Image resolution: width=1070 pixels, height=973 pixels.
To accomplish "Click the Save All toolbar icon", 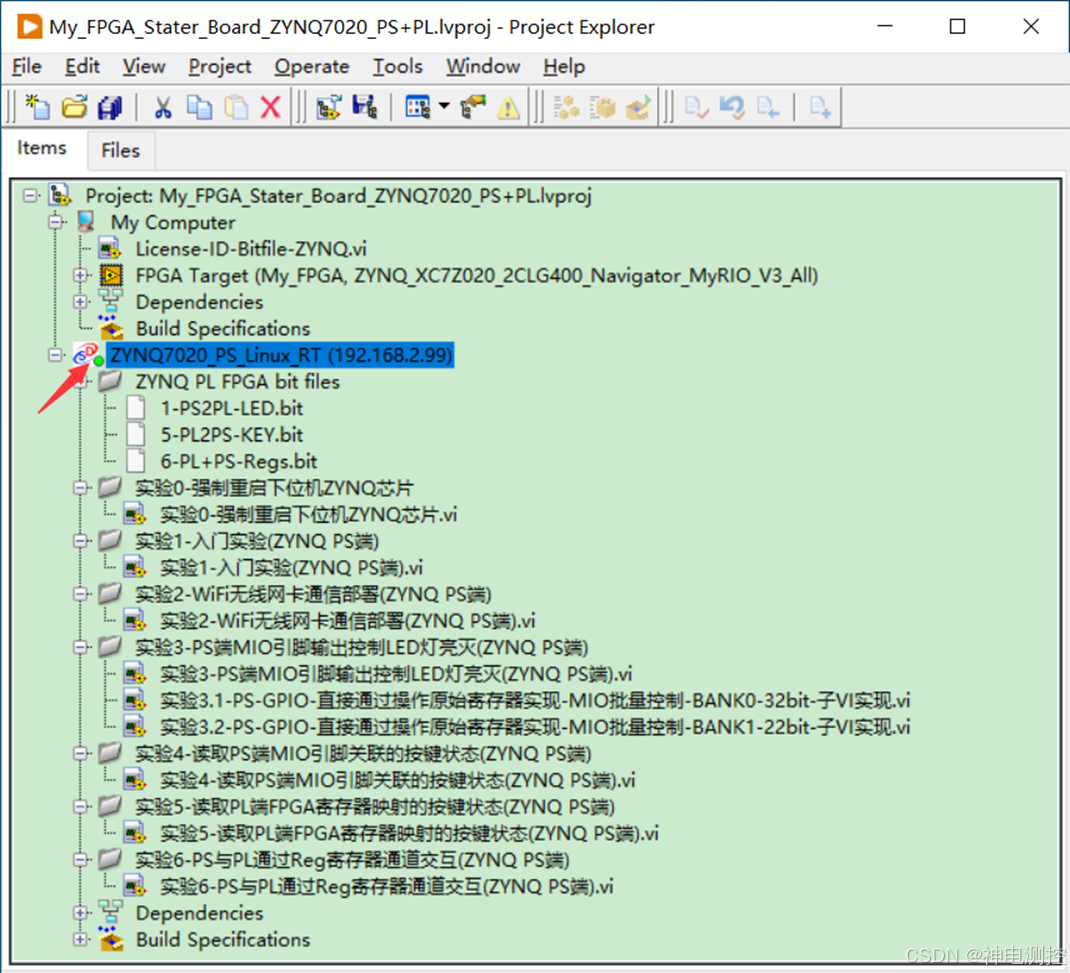I will (x=110, y=107).
